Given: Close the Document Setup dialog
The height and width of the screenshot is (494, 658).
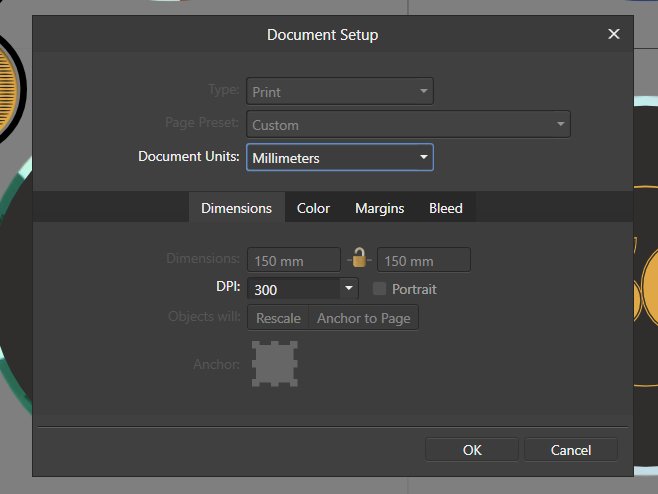Looking at the screenshot, I should click(614, 34).
